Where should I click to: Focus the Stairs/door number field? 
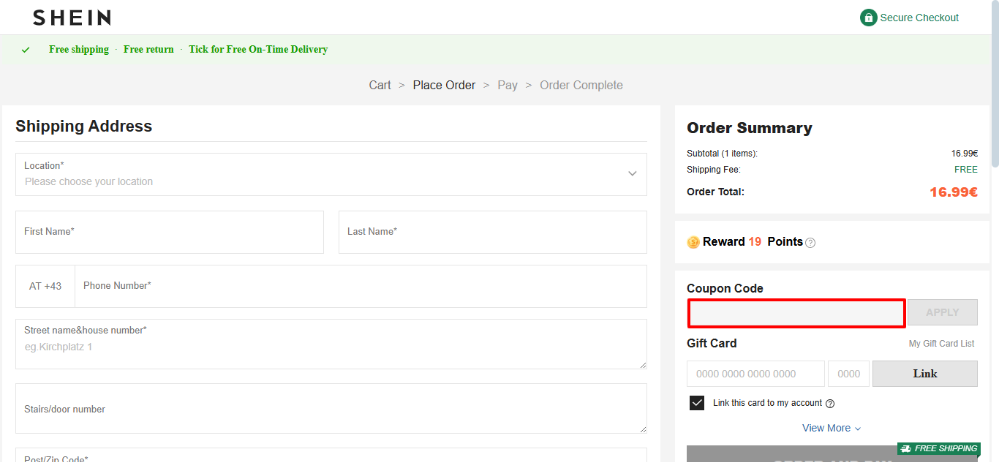pos(331,408)
